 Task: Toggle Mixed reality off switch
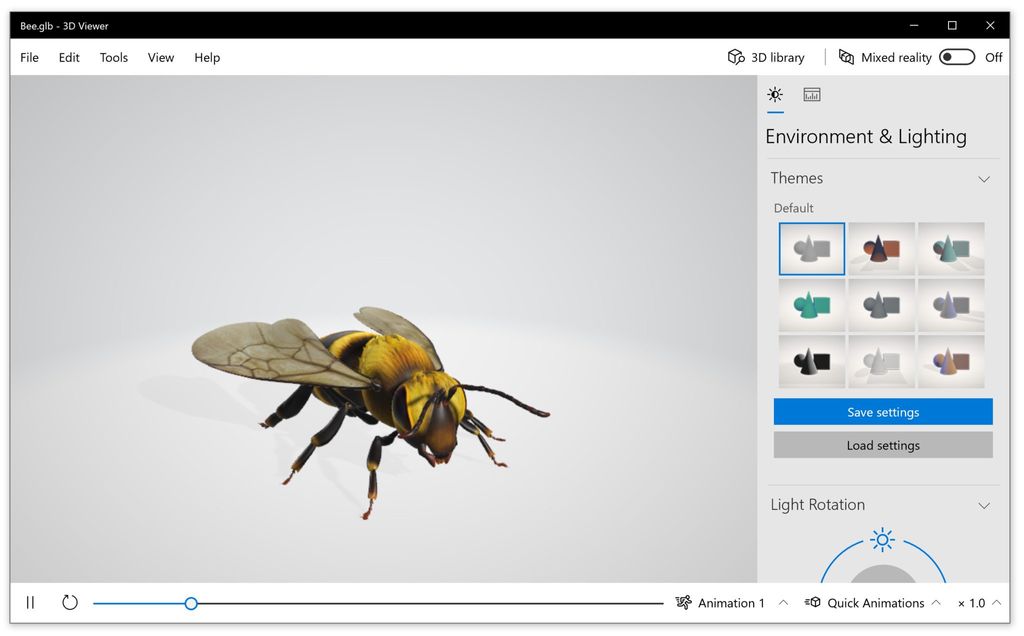tap(956, 57)
